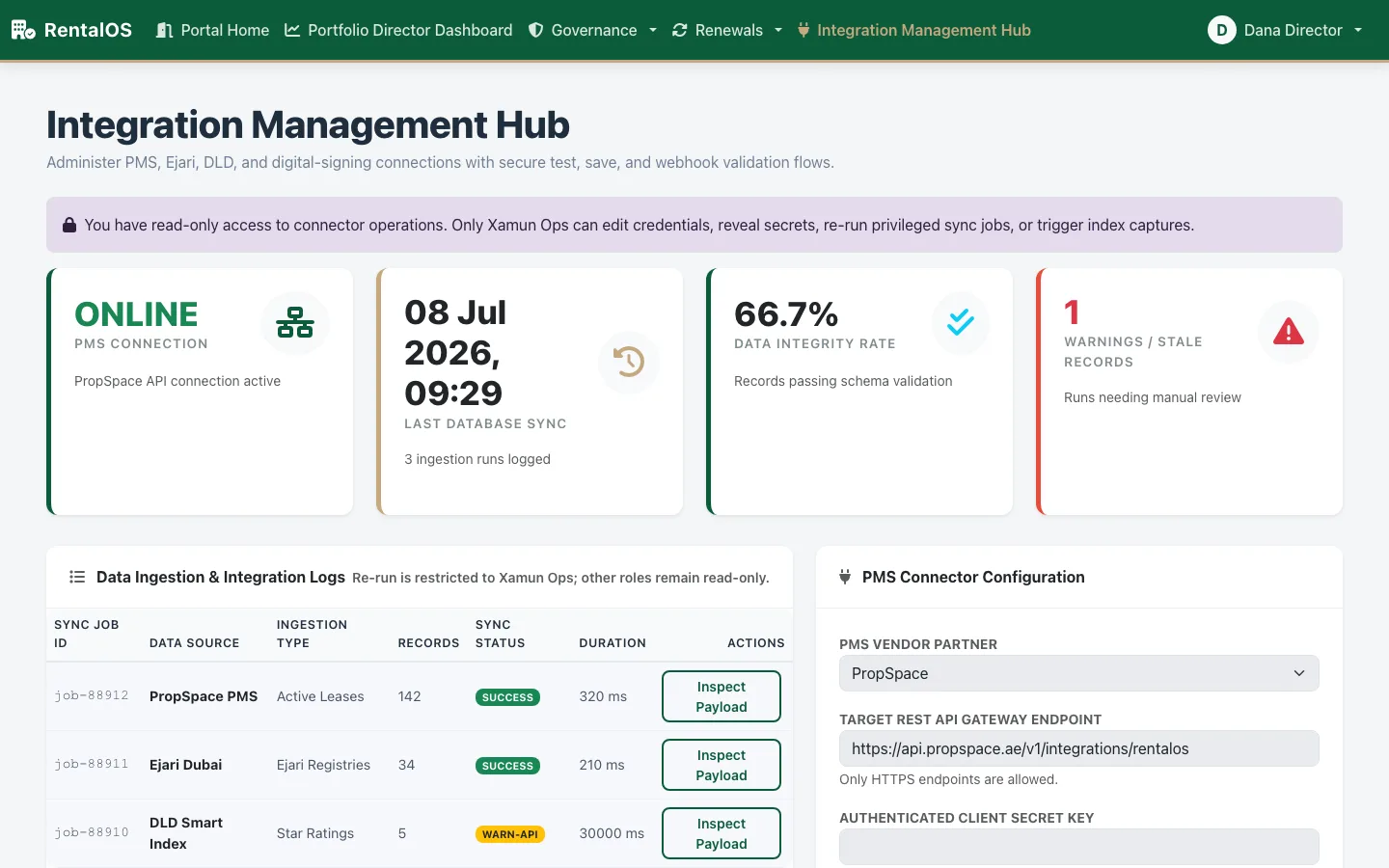
Task: Click the job-88910 sync job ID
Action: tap(92, 832)
